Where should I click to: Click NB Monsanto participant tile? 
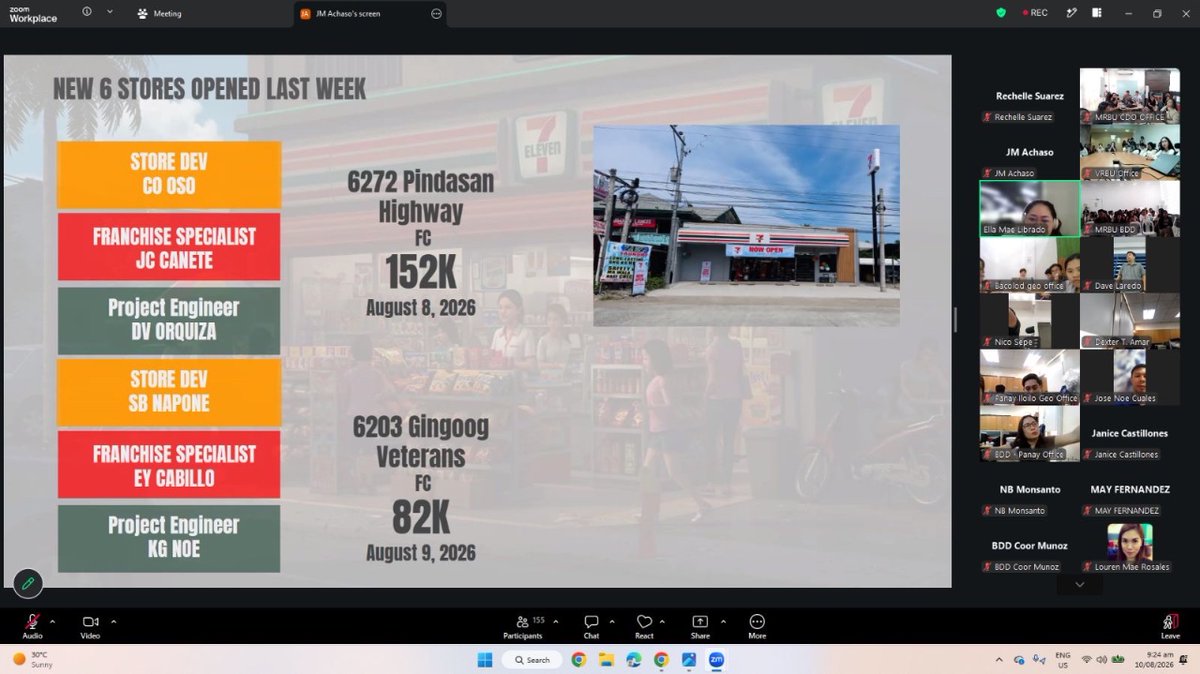tap(1029, 489)
